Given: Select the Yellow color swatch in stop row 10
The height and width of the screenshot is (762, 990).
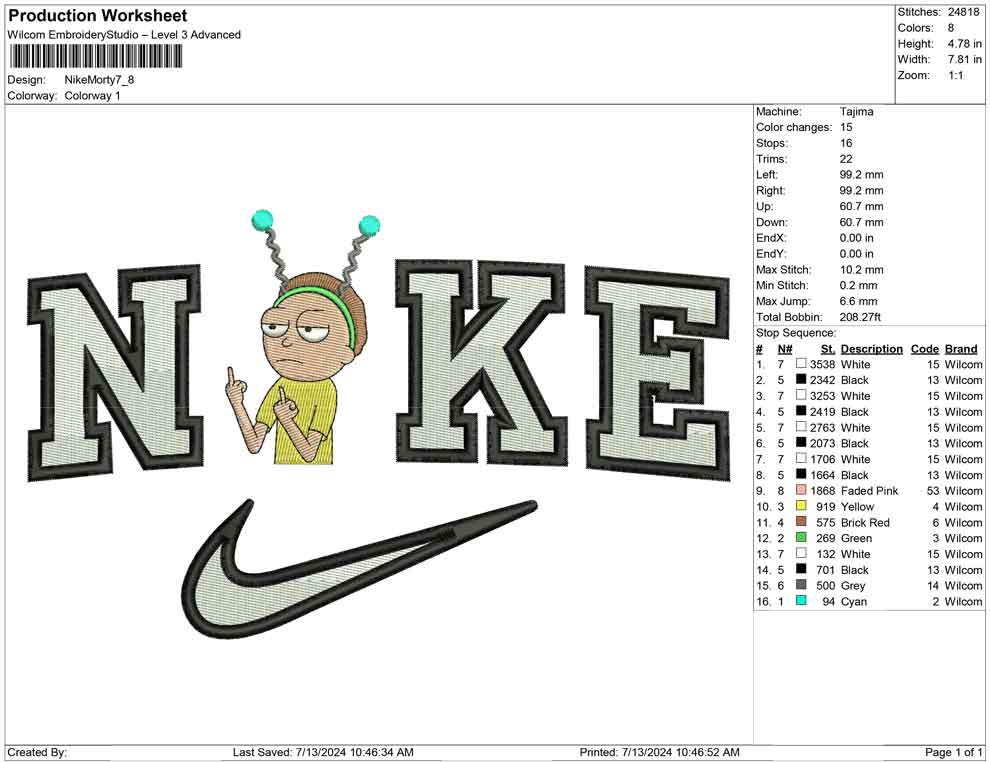Looking at the screenshot, I should pos(800,507).
